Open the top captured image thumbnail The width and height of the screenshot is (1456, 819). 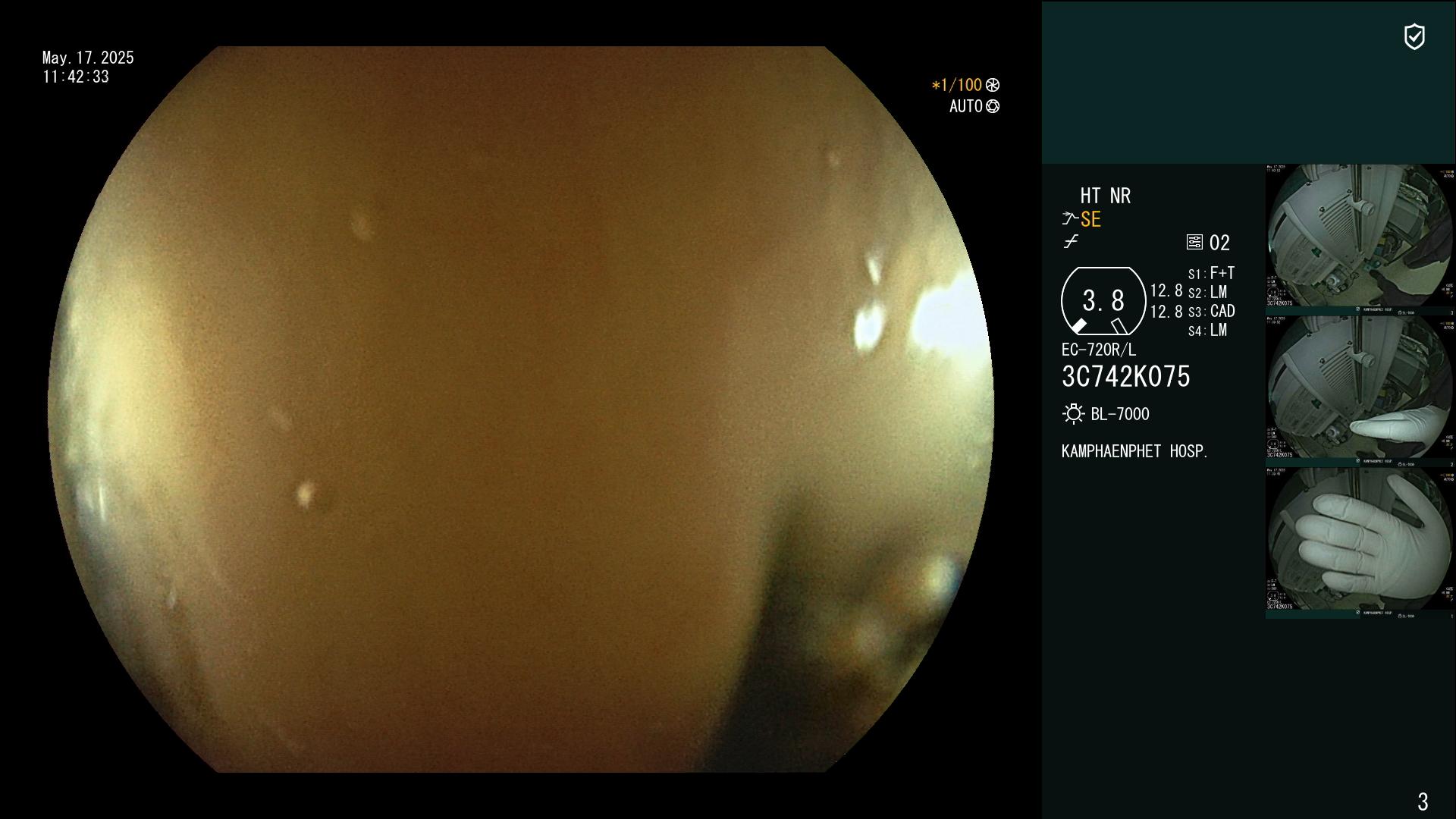pyautogui.click(x=1360, y=240)
